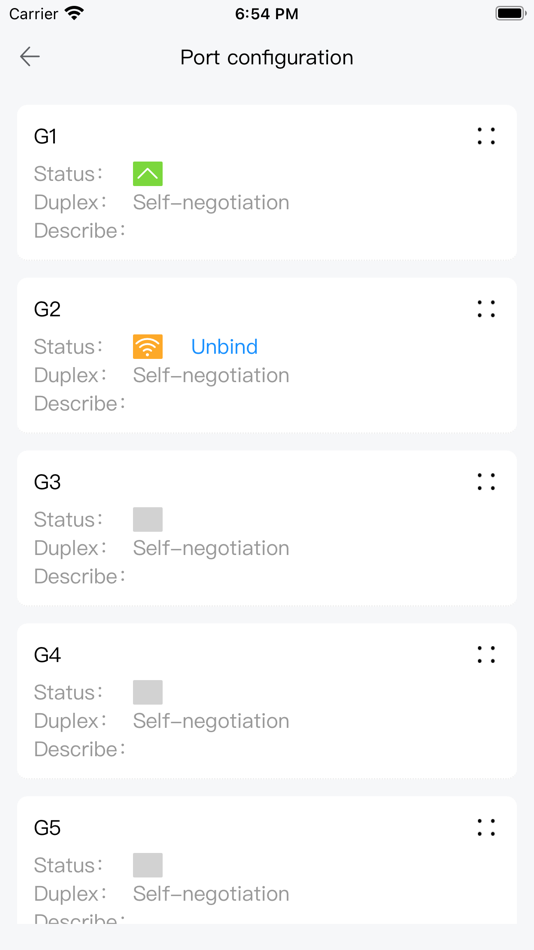
Task: Tap the gray G5 status indicator
Action: [x=148, y=865]
